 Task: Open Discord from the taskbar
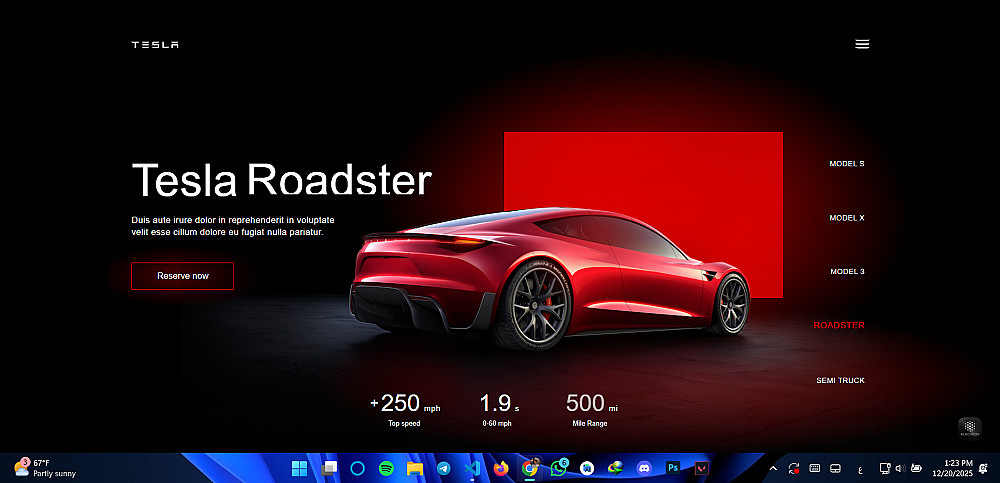[644, 468]
